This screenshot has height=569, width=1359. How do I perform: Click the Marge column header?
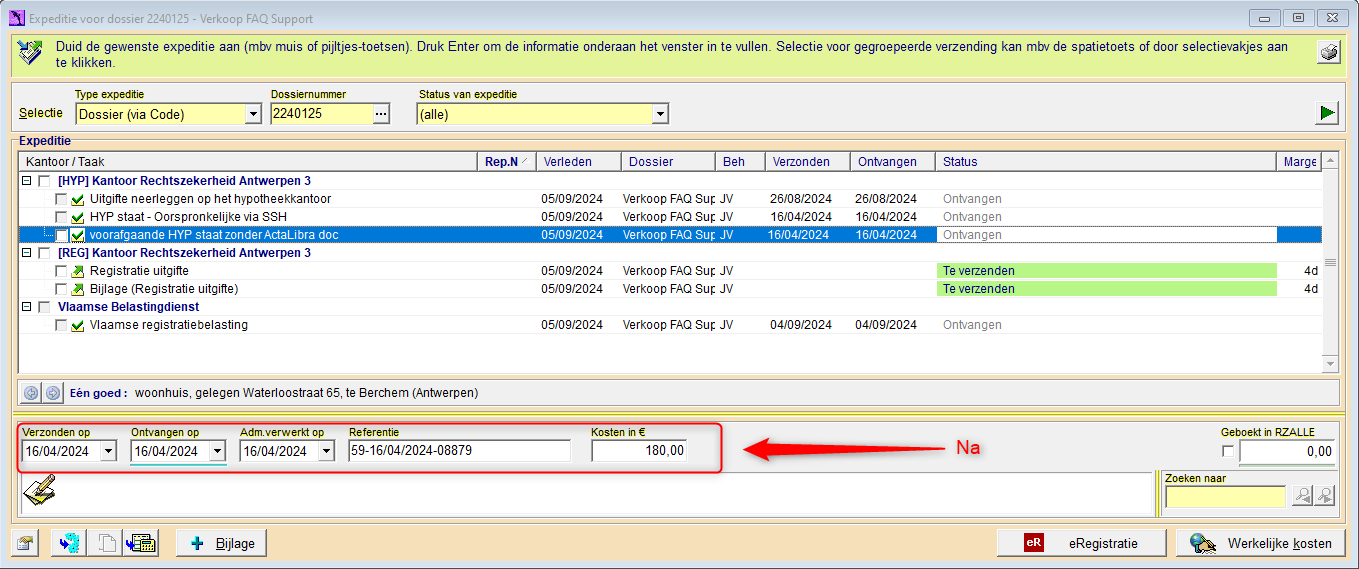1300,161
